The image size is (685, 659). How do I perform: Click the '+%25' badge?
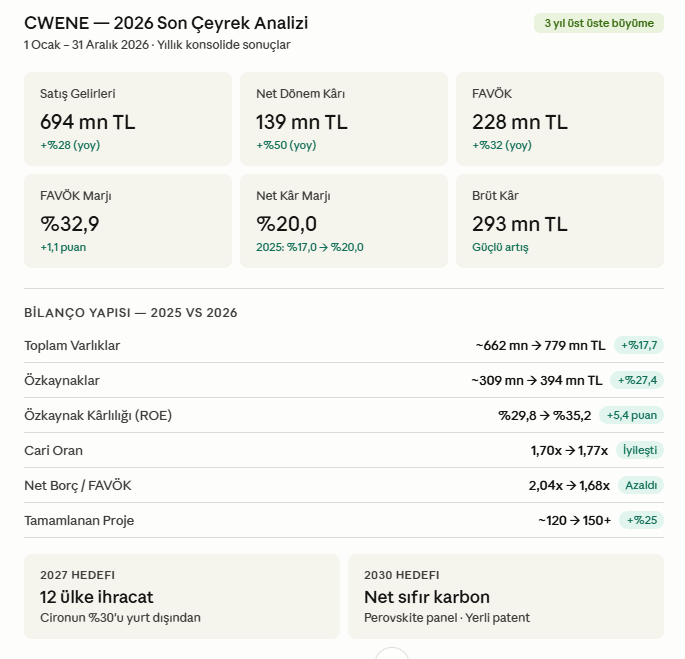point(641,520)
